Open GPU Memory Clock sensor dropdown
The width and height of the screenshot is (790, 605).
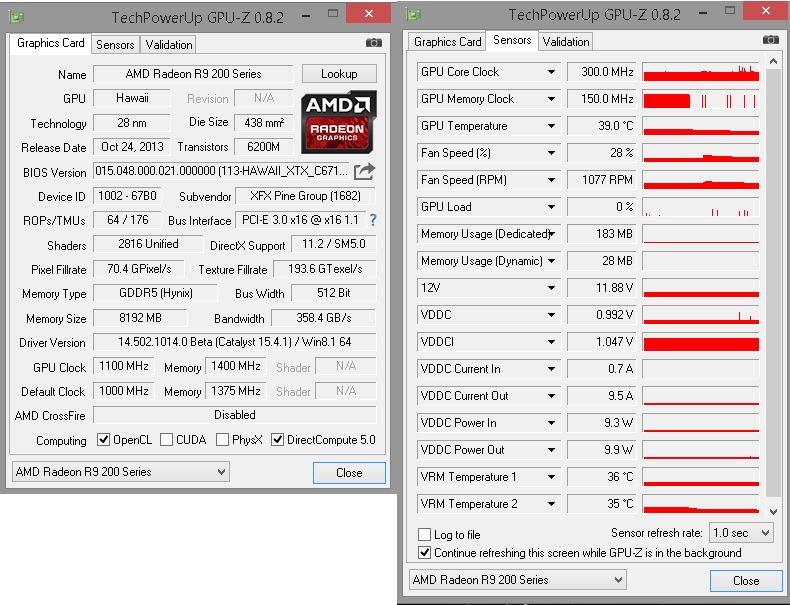[551, 99]
